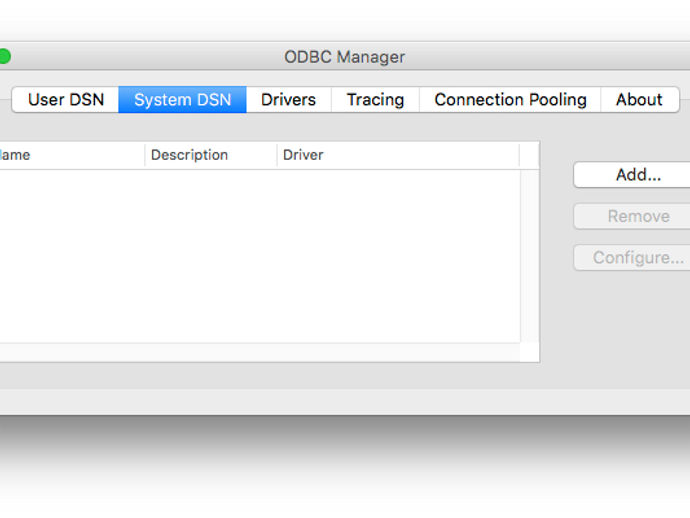The height and width of the screenshot is (518, 690).
Task: Sort by the Description column header
Action: [211, 155]
